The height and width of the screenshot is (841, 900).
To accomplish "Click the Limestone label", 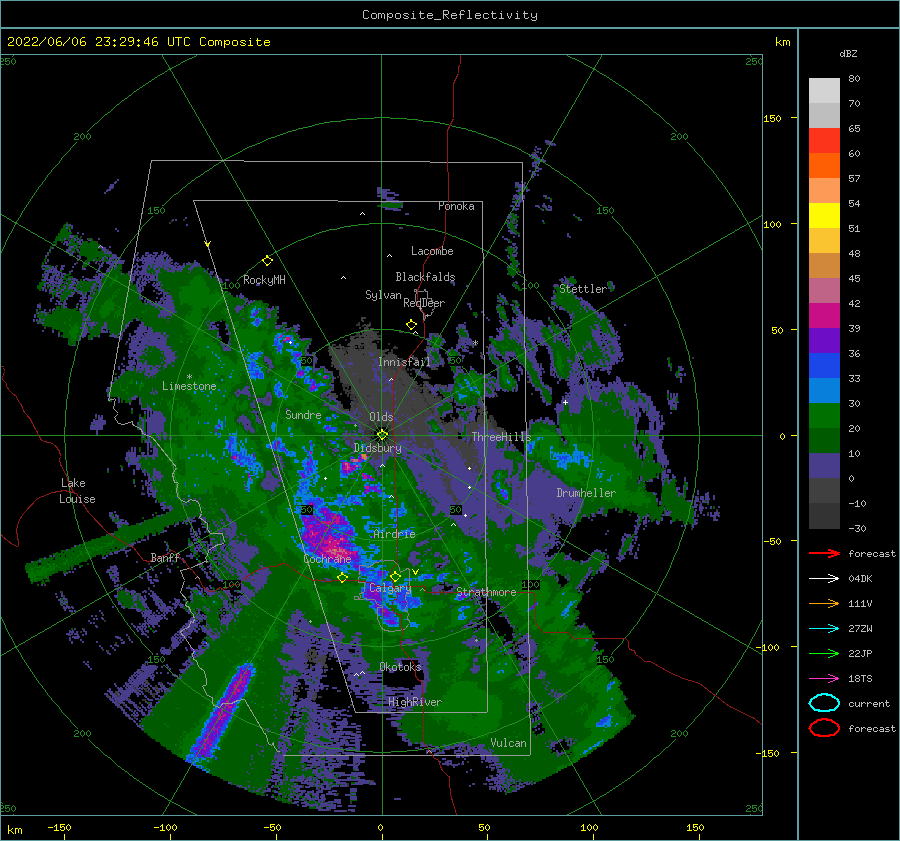I will (x=189, y=386).
